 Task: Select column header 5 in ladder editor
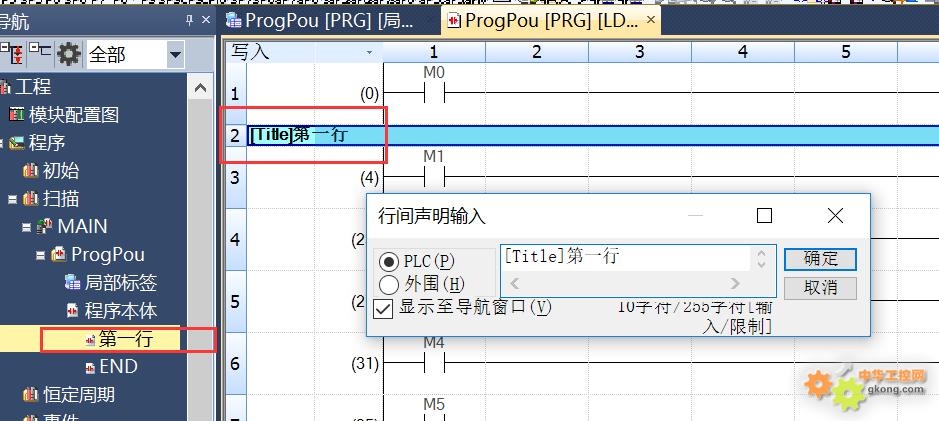pyautogui.click(x=846, y=52)
